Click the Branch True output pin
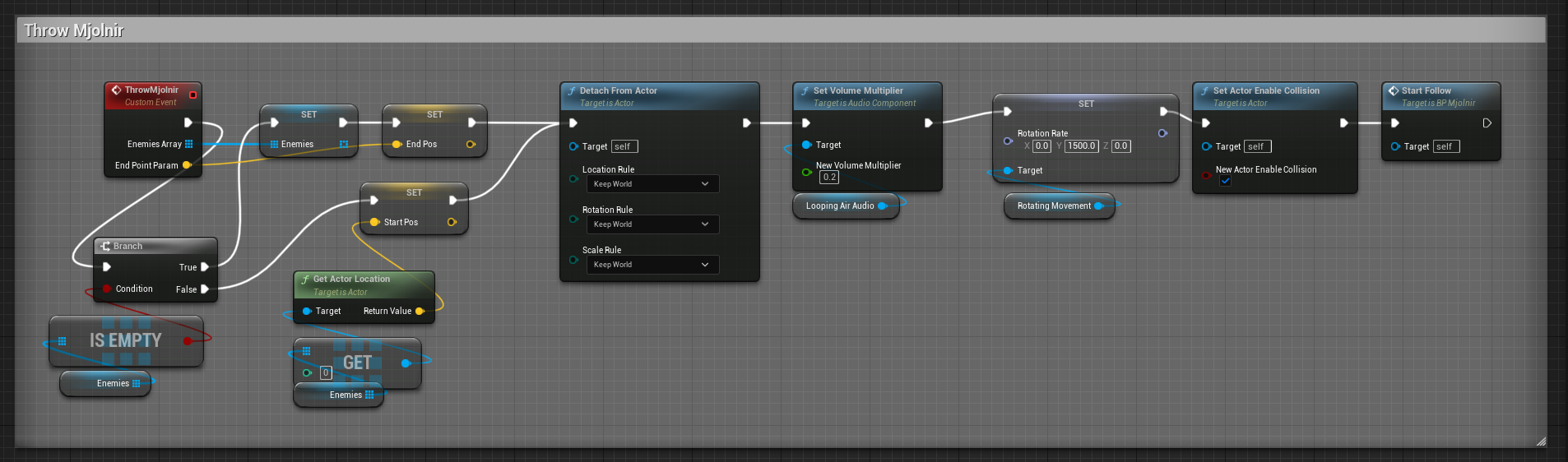Image resolution: width=1568 pixels, height=462 pixels. (205, 267)
